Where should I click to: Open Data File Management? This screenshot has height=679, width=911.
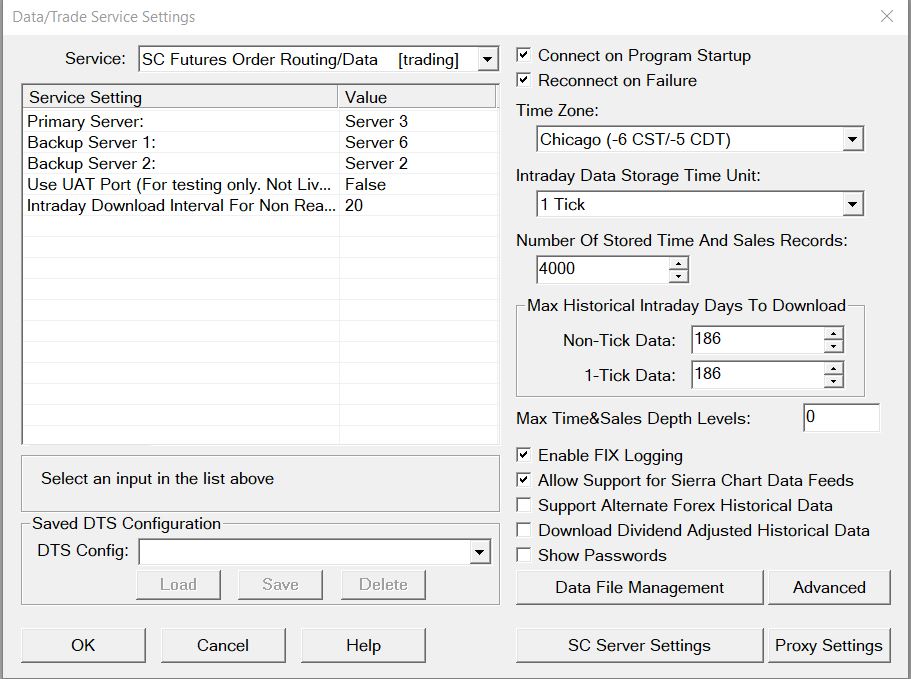[639, 587]
